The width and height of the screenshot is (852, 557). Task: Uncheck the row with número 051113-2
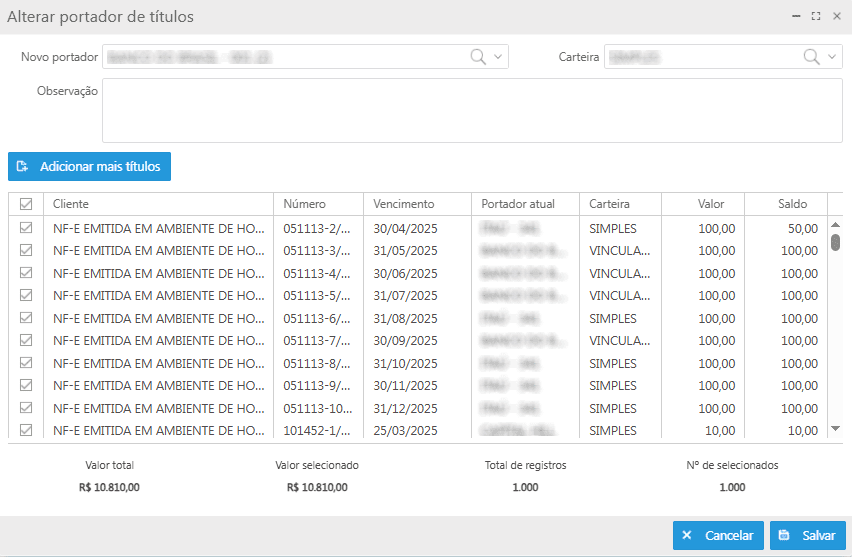point(26,229)
